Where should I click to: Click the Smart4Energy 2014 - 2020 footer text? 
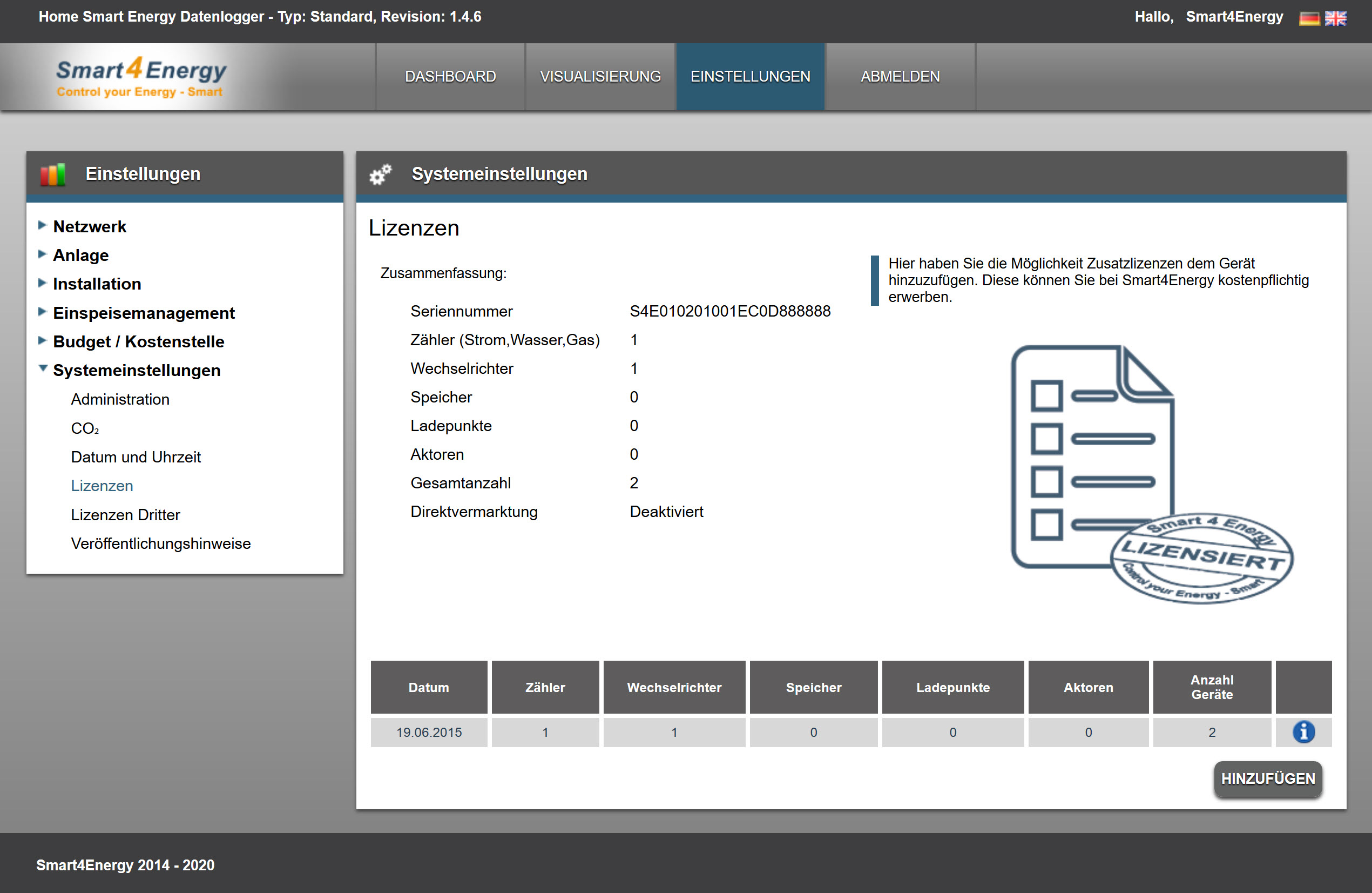coord(125,865)
